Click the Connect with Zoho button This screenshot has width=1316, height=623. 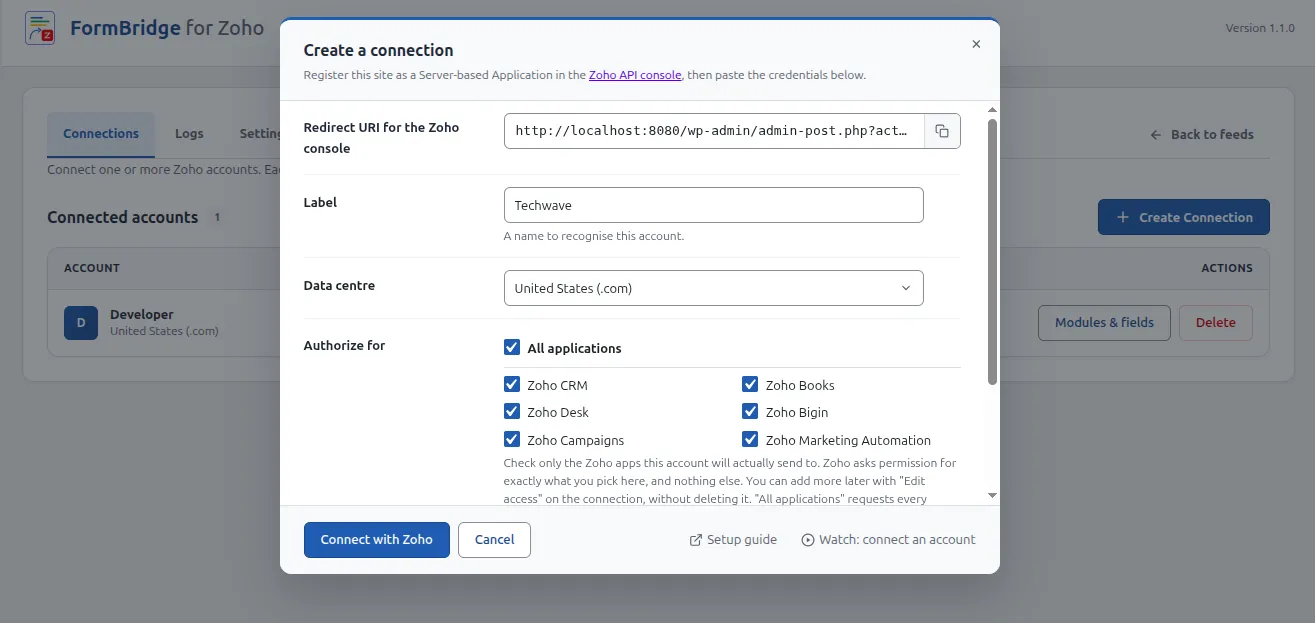[x=377, y=540]
